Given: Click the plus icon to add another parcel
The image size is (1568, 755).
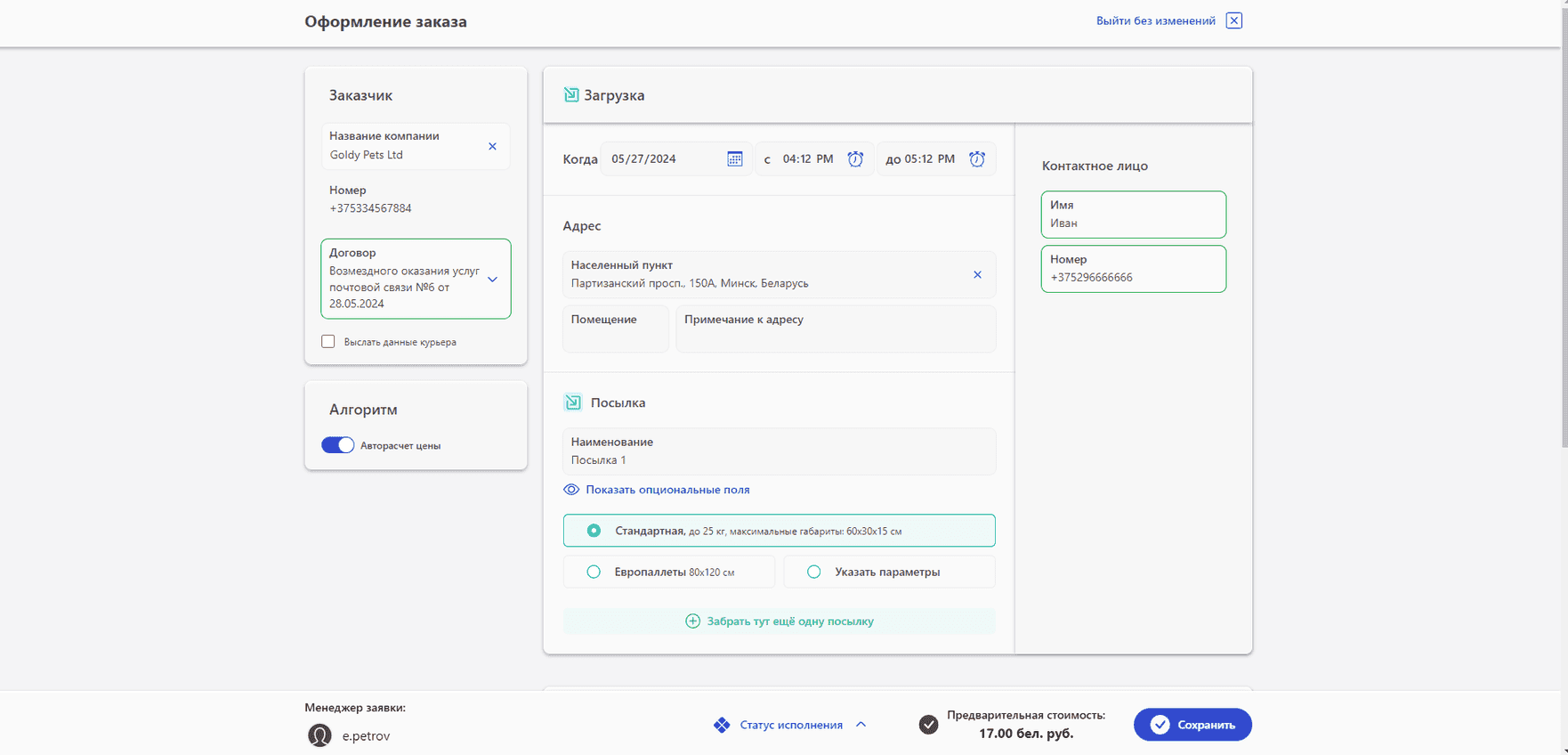Looking at the screenshot, I should (x=692, y=621).
